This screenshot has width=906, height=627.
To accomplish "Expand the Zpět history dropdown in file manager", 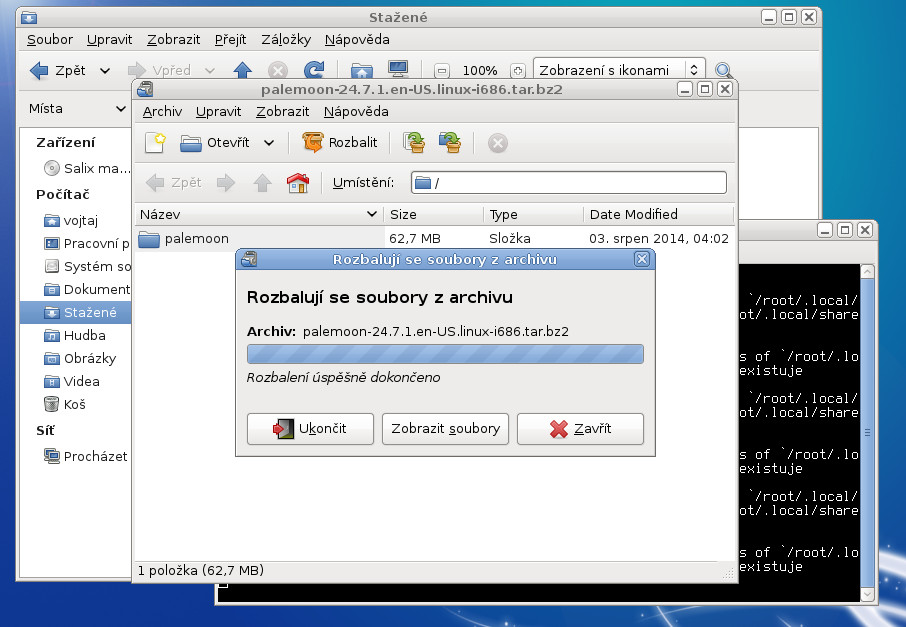I will tap(105, 71).
